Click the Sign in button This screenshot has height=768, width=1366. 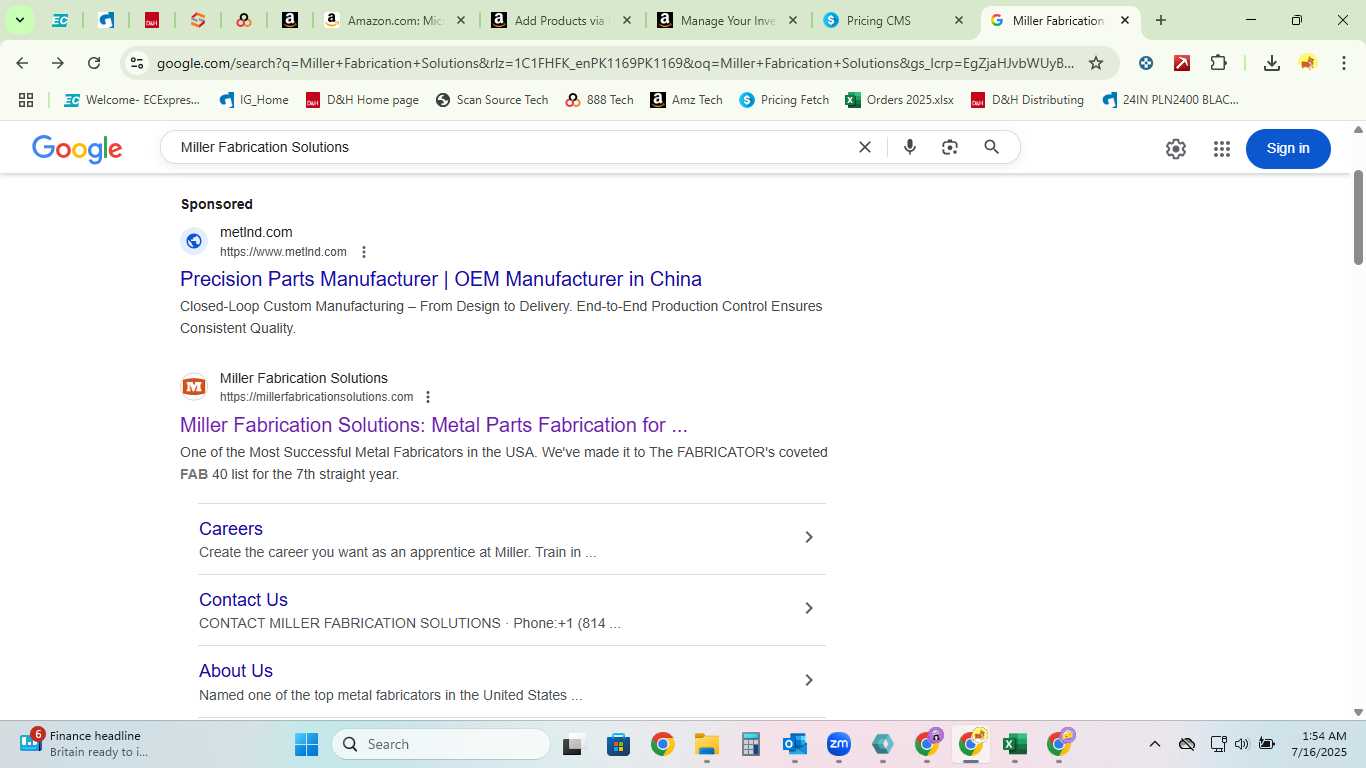point(1288,149)
